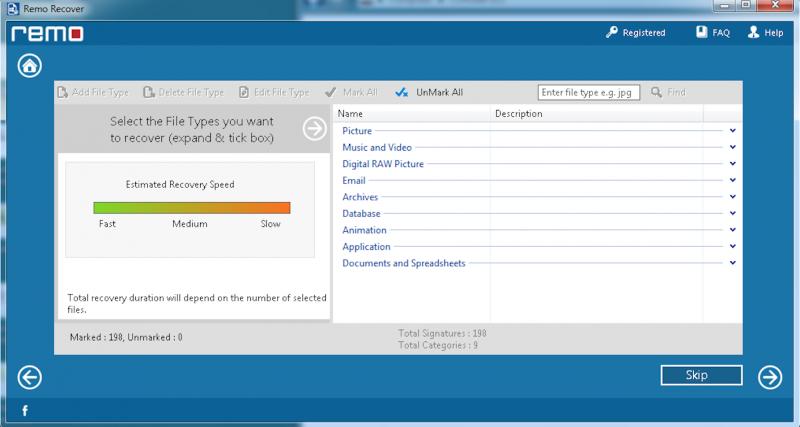The image size is (800, 427).
Task: Expand the Application category chevron
Action: 733,246
